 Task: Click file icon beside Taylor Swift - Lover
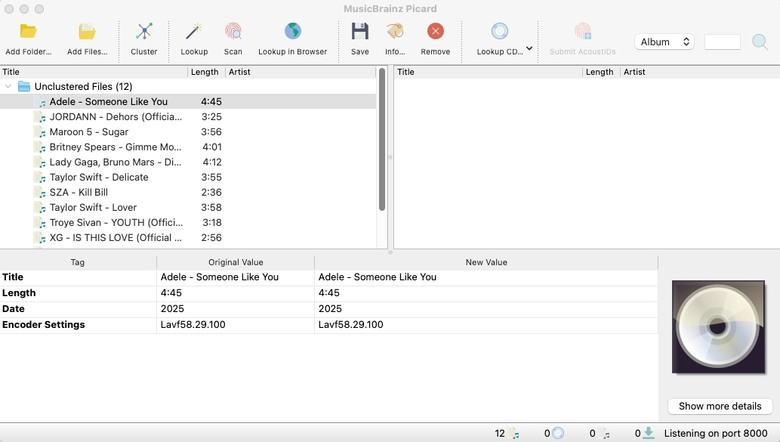click(x=39, y=208)
